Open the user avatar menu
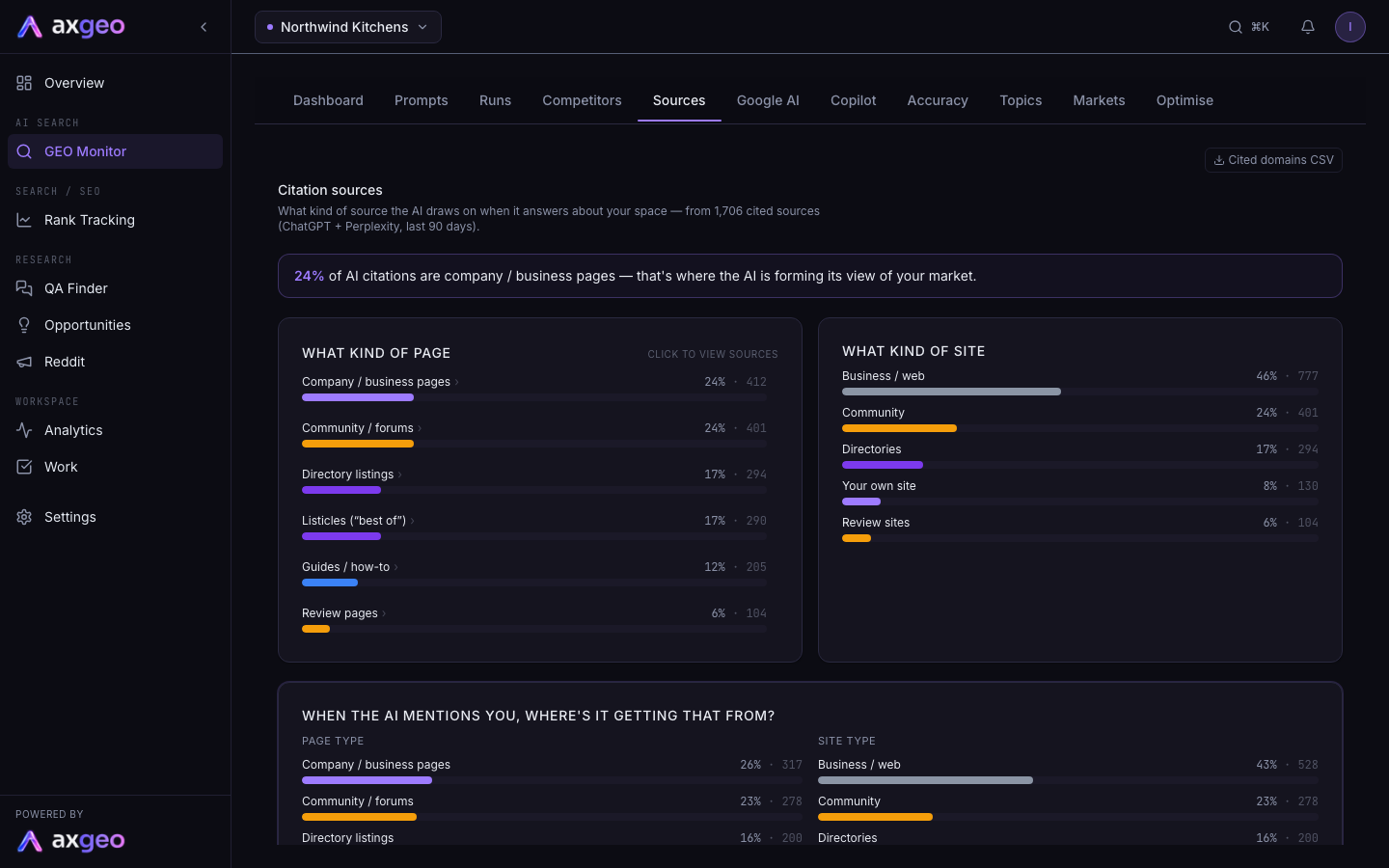 1350,27
